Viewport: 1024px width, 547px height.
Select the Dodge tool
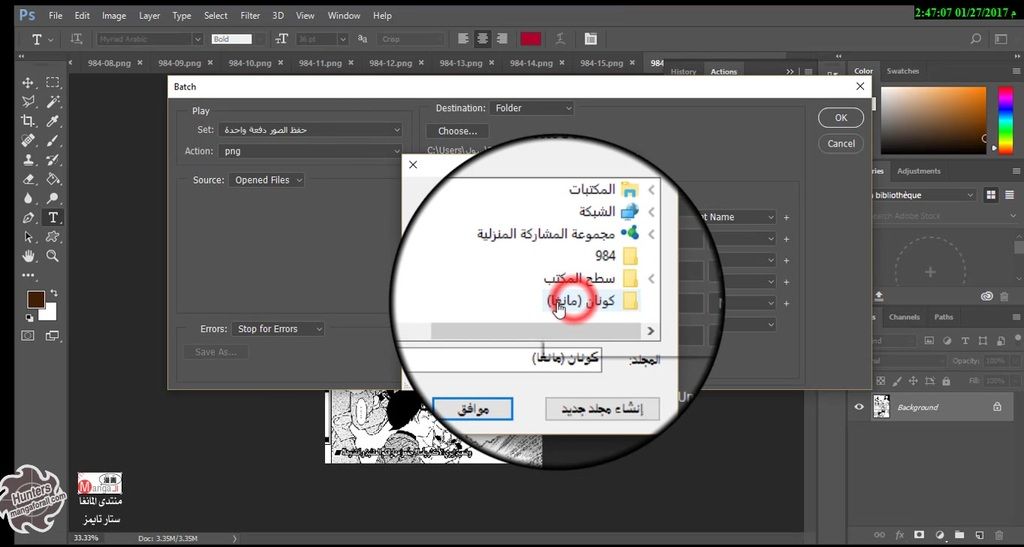53,198
